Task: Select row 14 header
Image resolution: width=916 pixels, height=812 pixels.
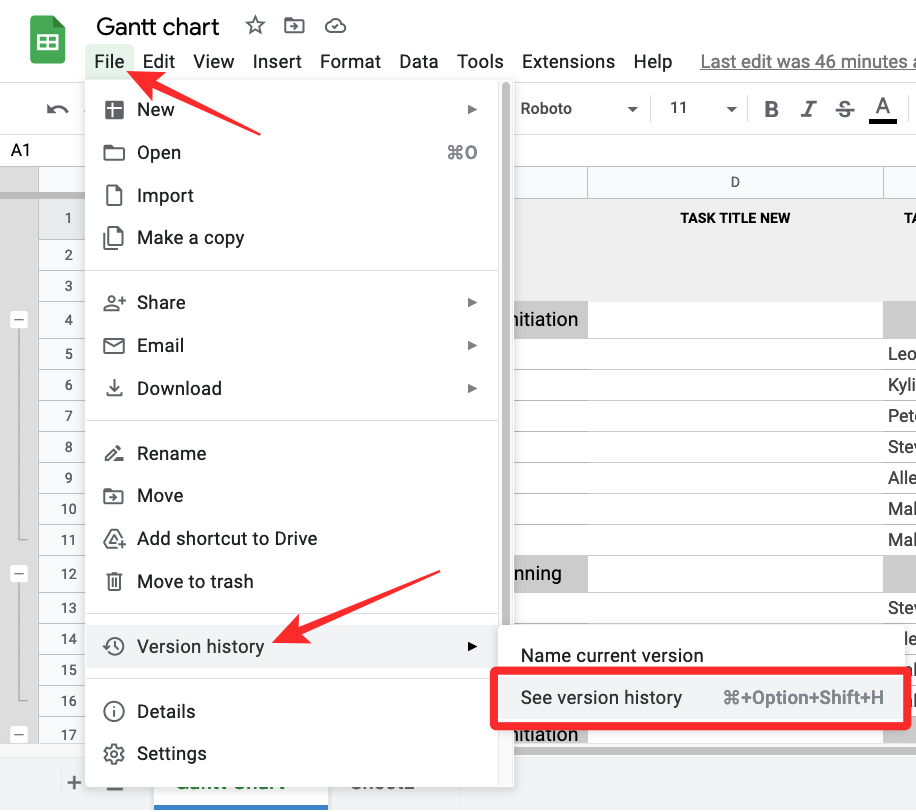Action: 62,639
